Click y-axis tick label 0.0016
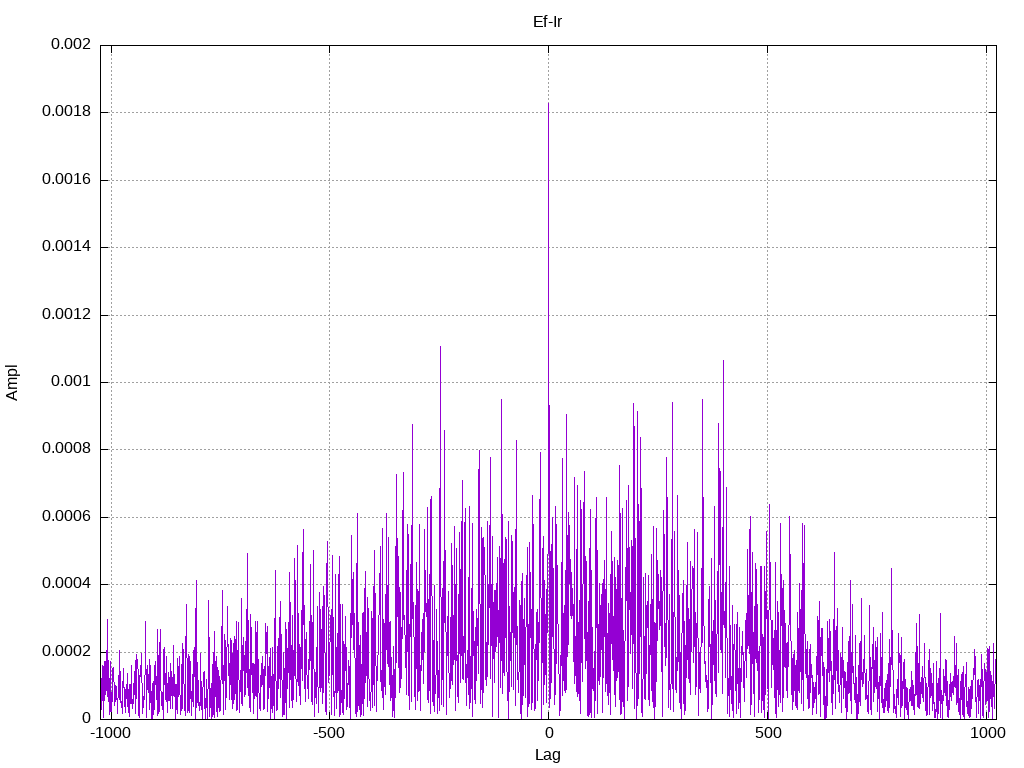Image resolution: width=1024 pixels, height=768 pixels. pyautogui.click(x=67, y=180)
